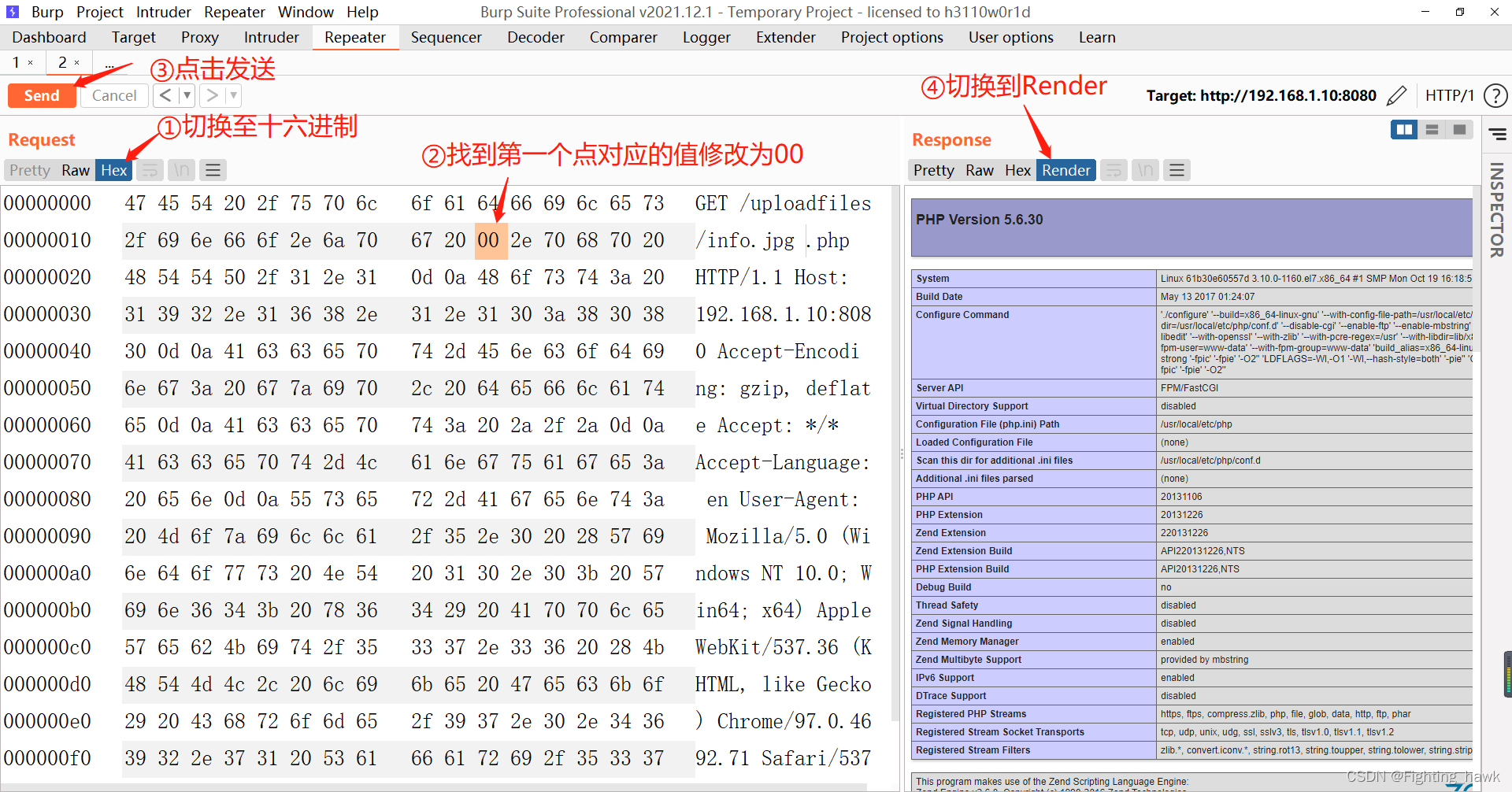Click the Cancel button
Viewport: 1512px width, 792px height.
coord(114,95)
